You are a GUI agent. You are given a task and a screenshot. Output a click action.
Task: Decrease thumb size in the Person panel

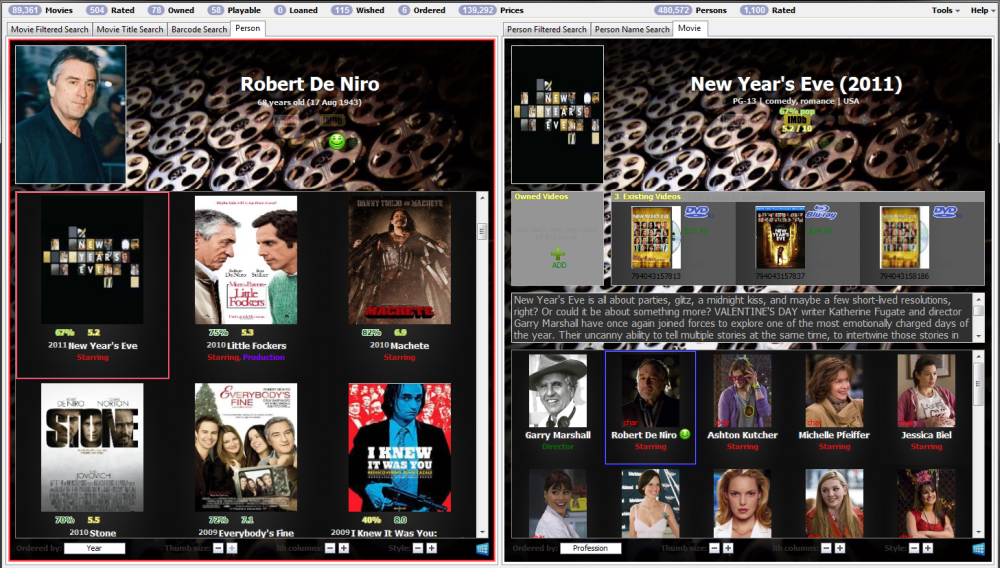pyautogui.click(x=218, y=548)
